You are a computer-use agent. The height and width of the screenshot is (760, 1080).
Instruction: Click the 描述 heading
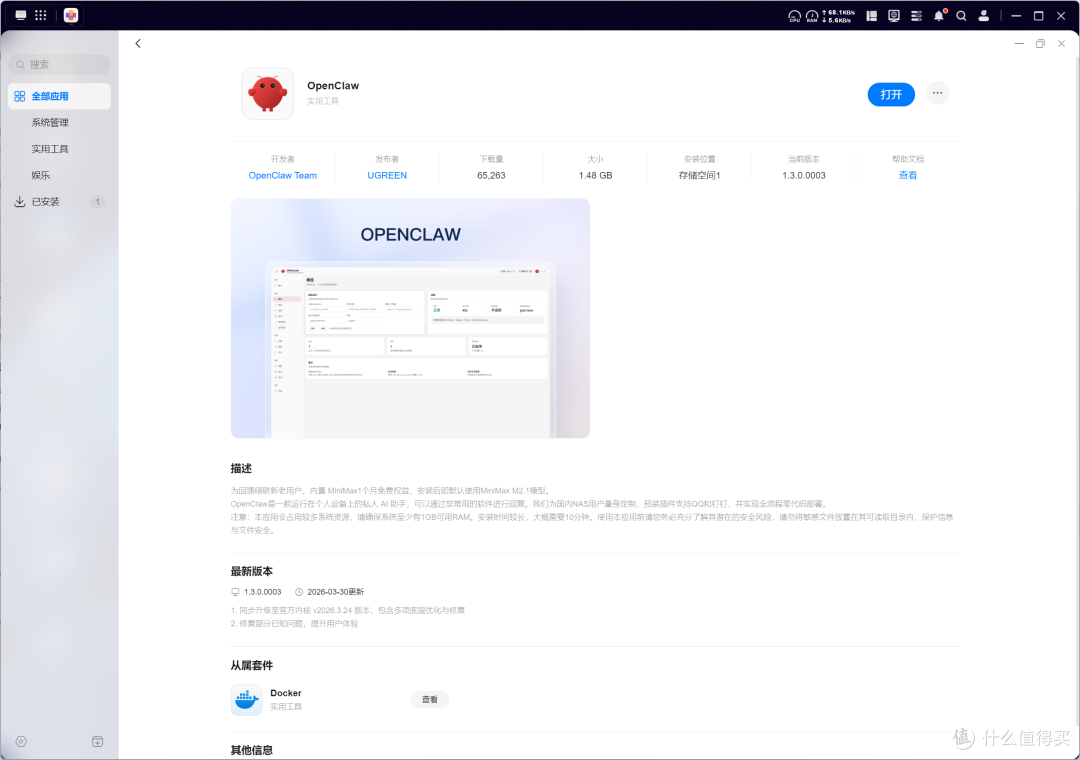click(x=241, y=468)
